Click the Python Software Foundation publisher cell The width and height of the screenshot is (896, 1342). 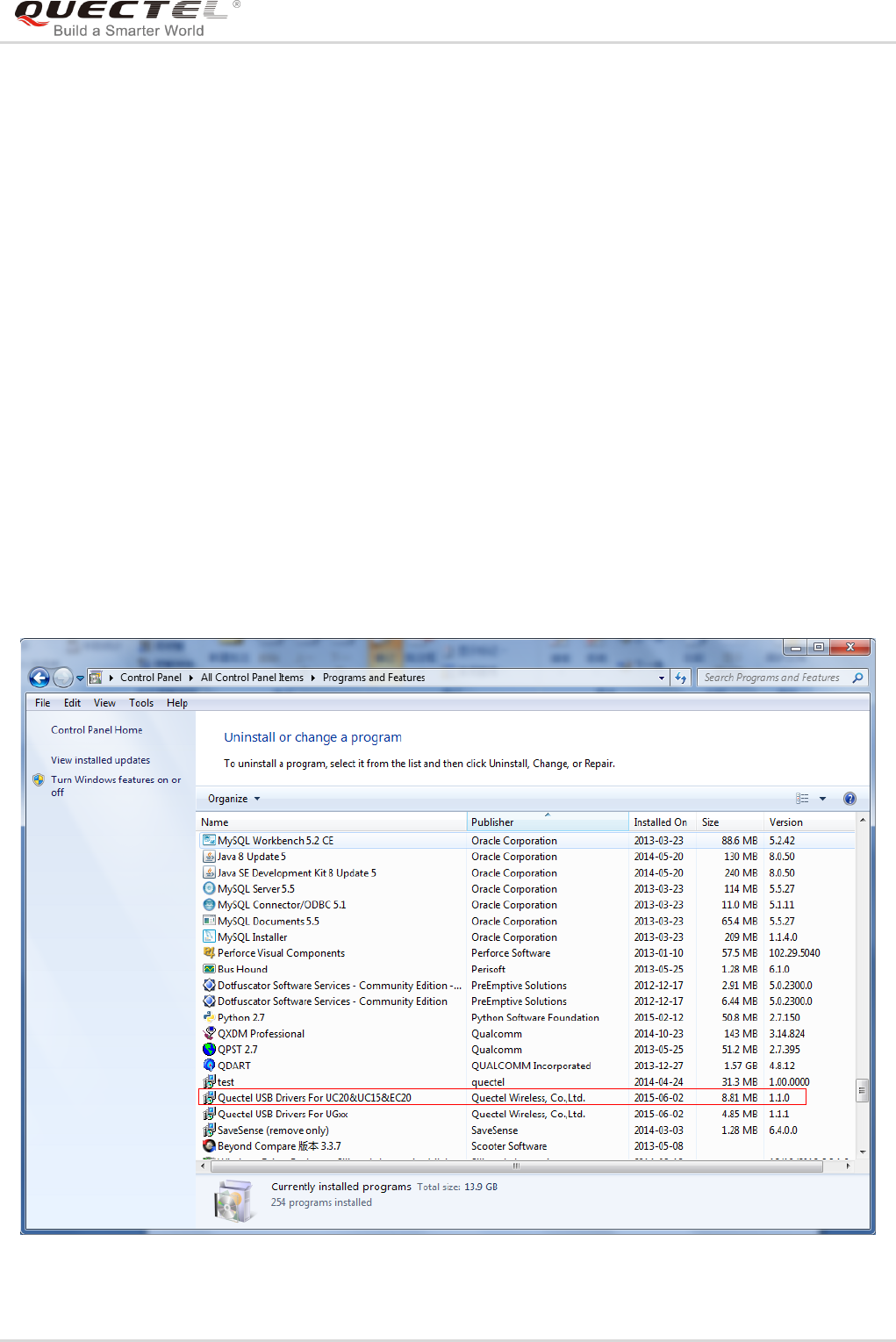(x=535, y=1018)
